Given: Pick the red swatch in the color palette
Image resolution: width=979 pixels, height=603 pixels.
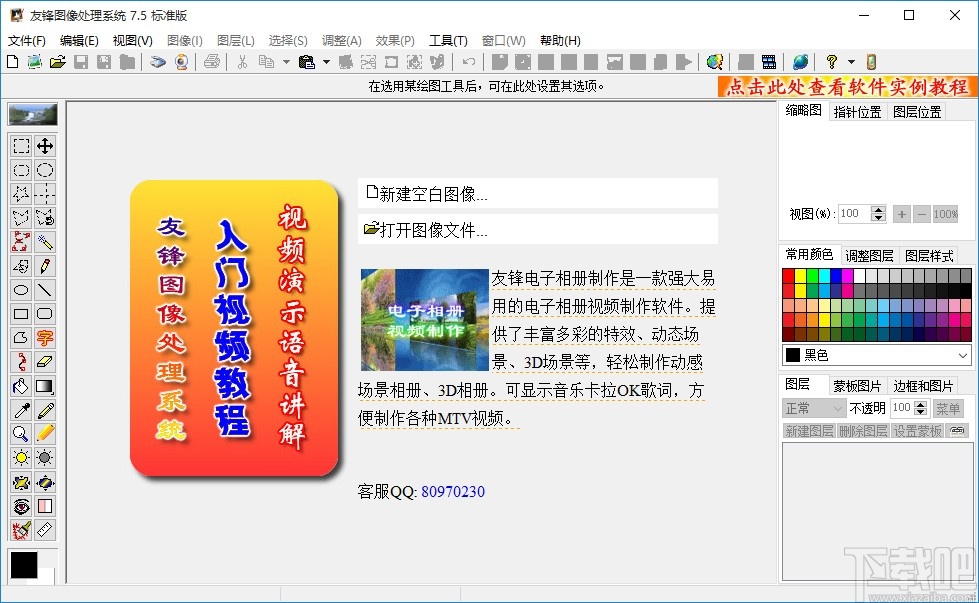Looking at the screenshot, I should [x=789, y=277].
